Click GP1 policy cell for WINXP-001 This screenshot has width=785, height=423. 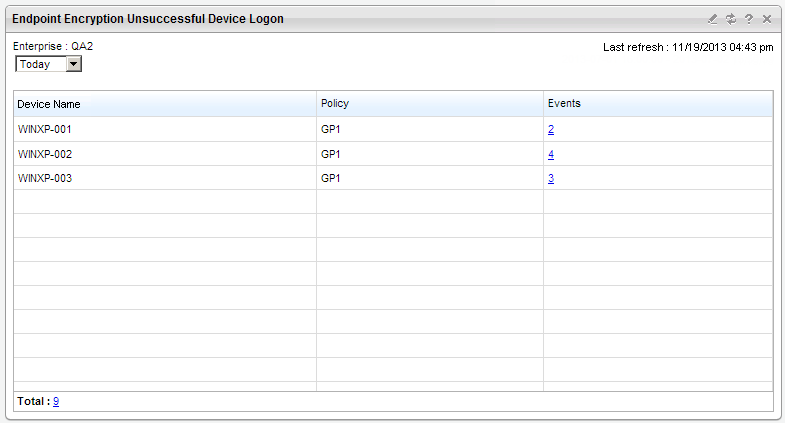tap(331, 130)
